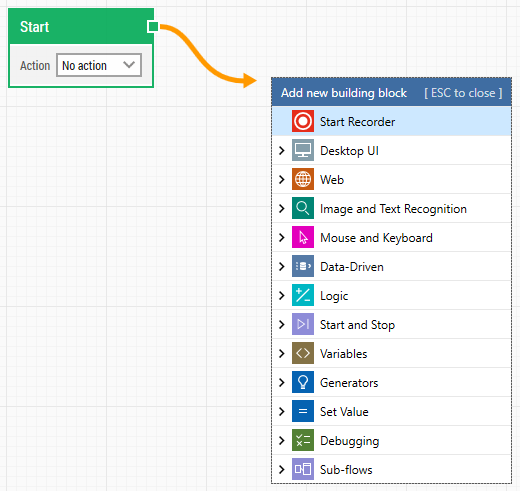The height and width of the screenshot is (491, 520).
Task: Select the Start and Stop entry
Action: [392, 324]
